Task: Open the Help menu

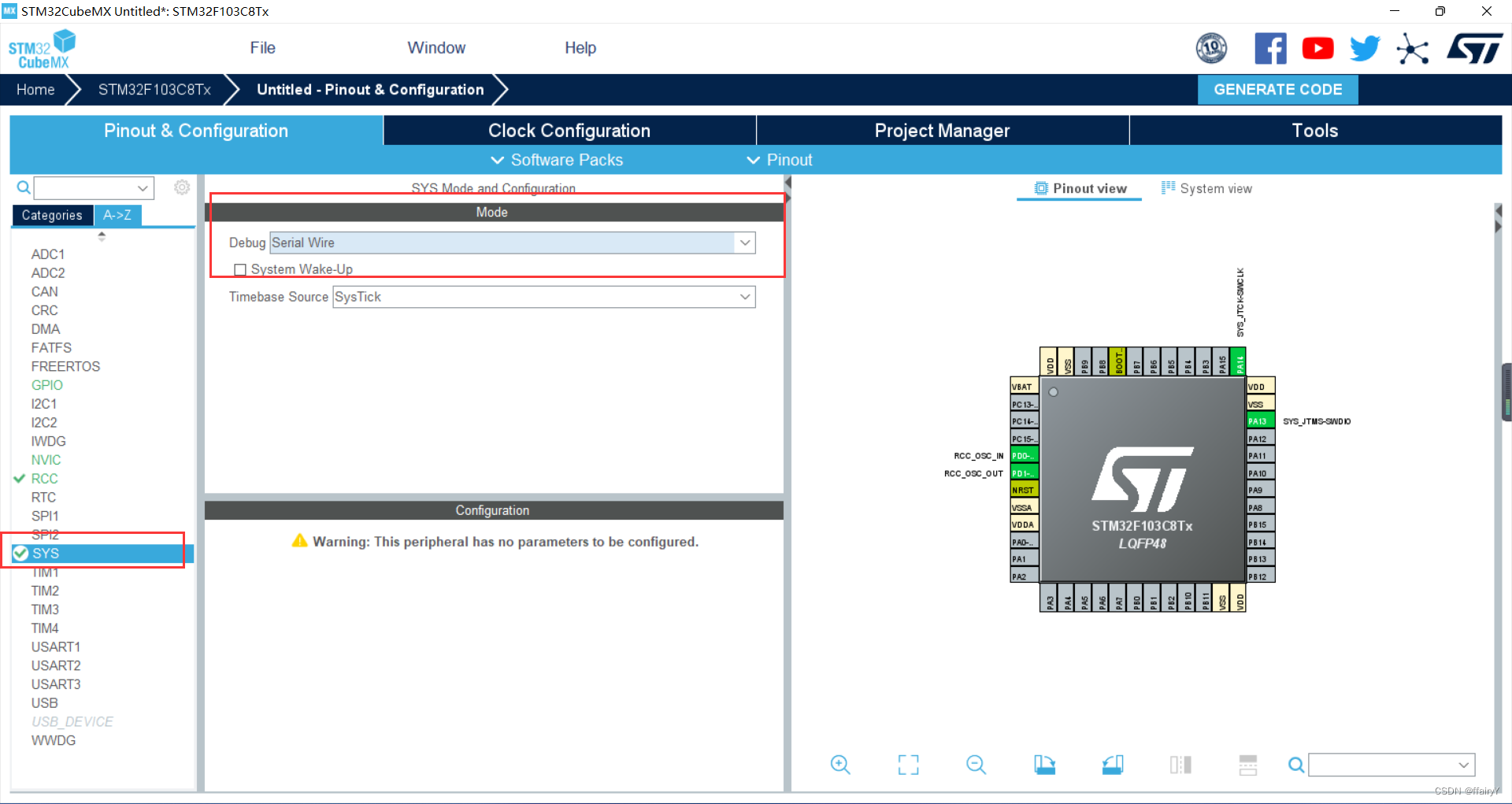Action: coord(580,48)
